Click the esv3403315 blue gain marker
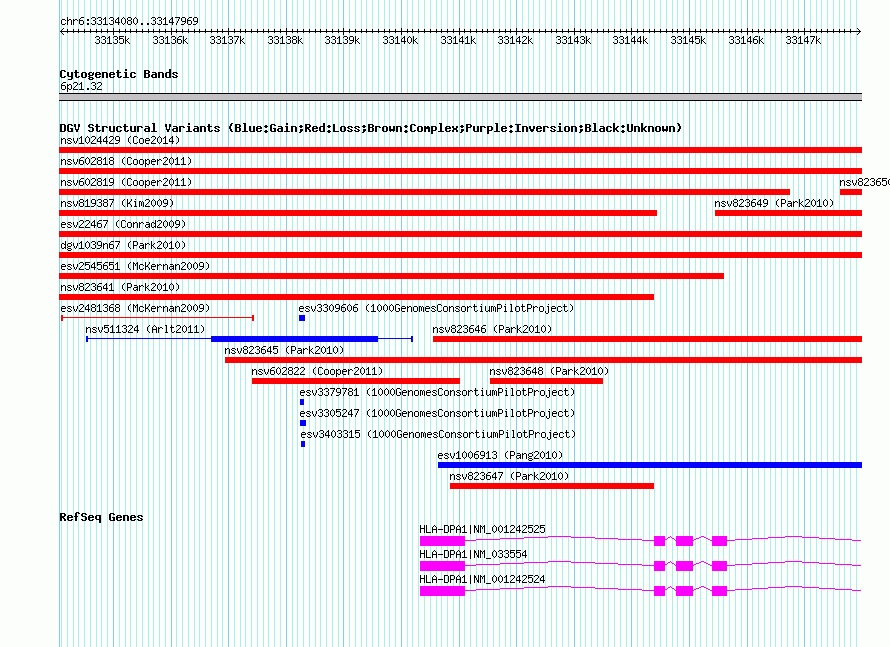The image size is (890, 647). coord(303,444)
